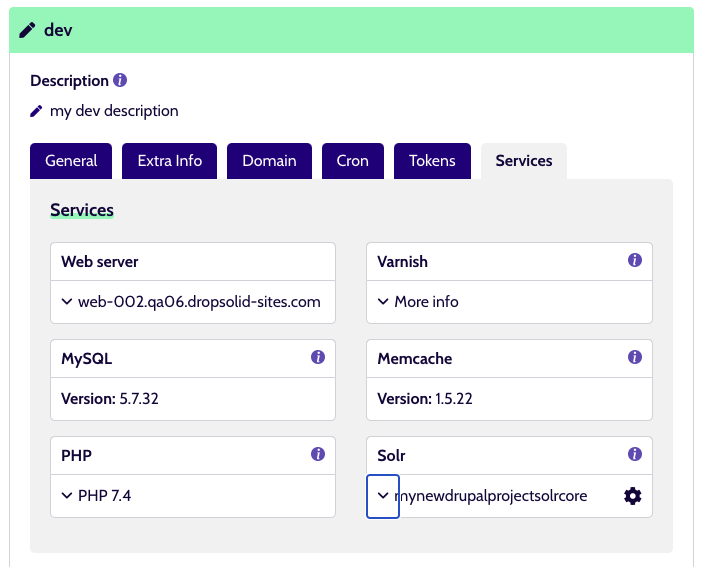The height and width of the screenshot is (567, 703).
Task: Click the PHP info icon
Action: (x=318, y=454)
